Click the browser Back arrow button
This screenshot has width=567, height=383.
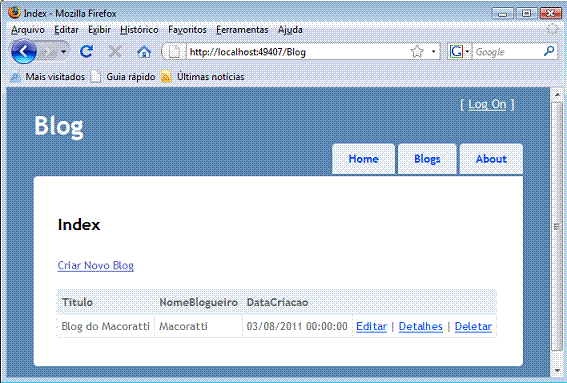[x=24, y=52]
